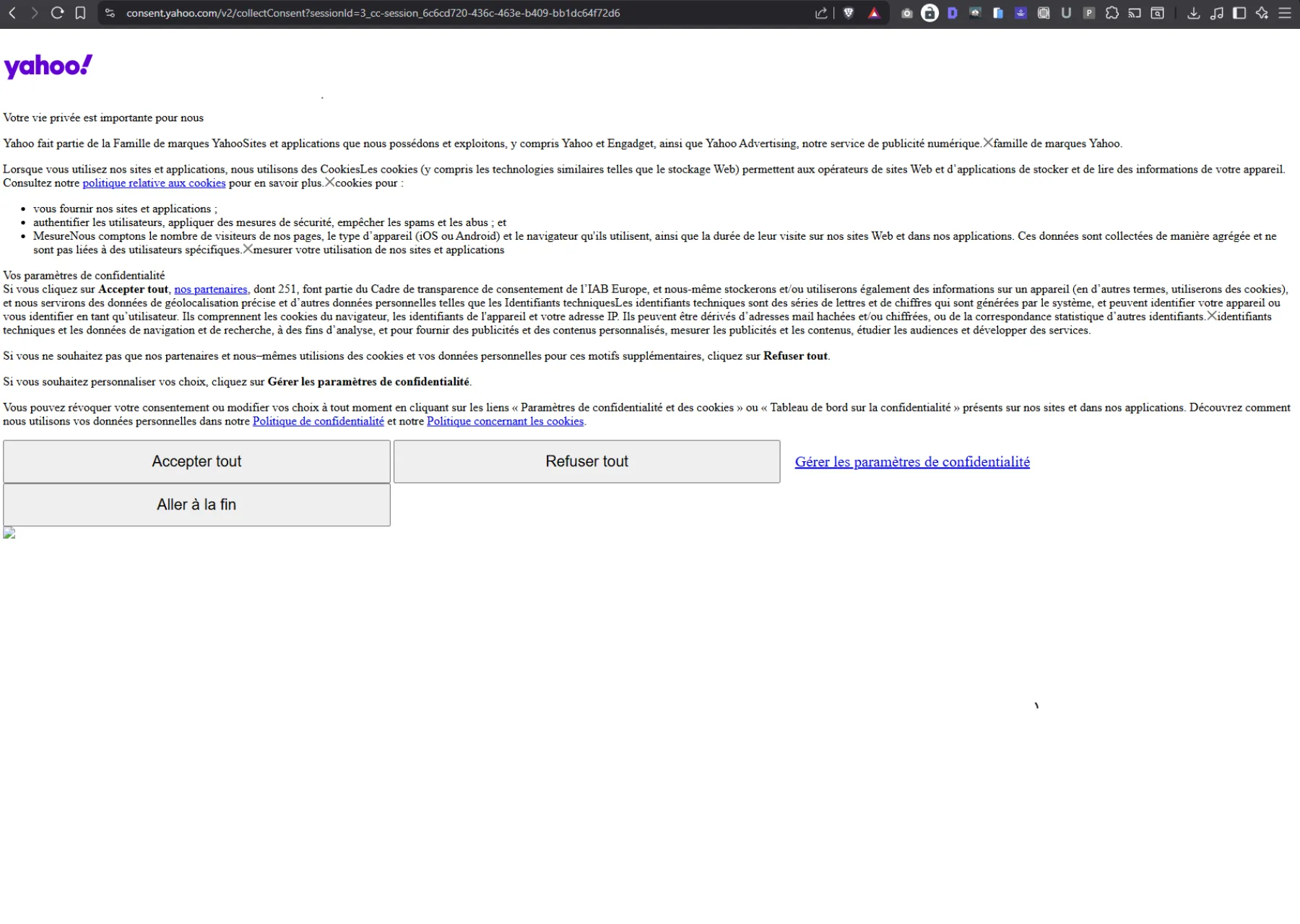
Task: Click the Yahoo logo
Action: pos(48,66)
